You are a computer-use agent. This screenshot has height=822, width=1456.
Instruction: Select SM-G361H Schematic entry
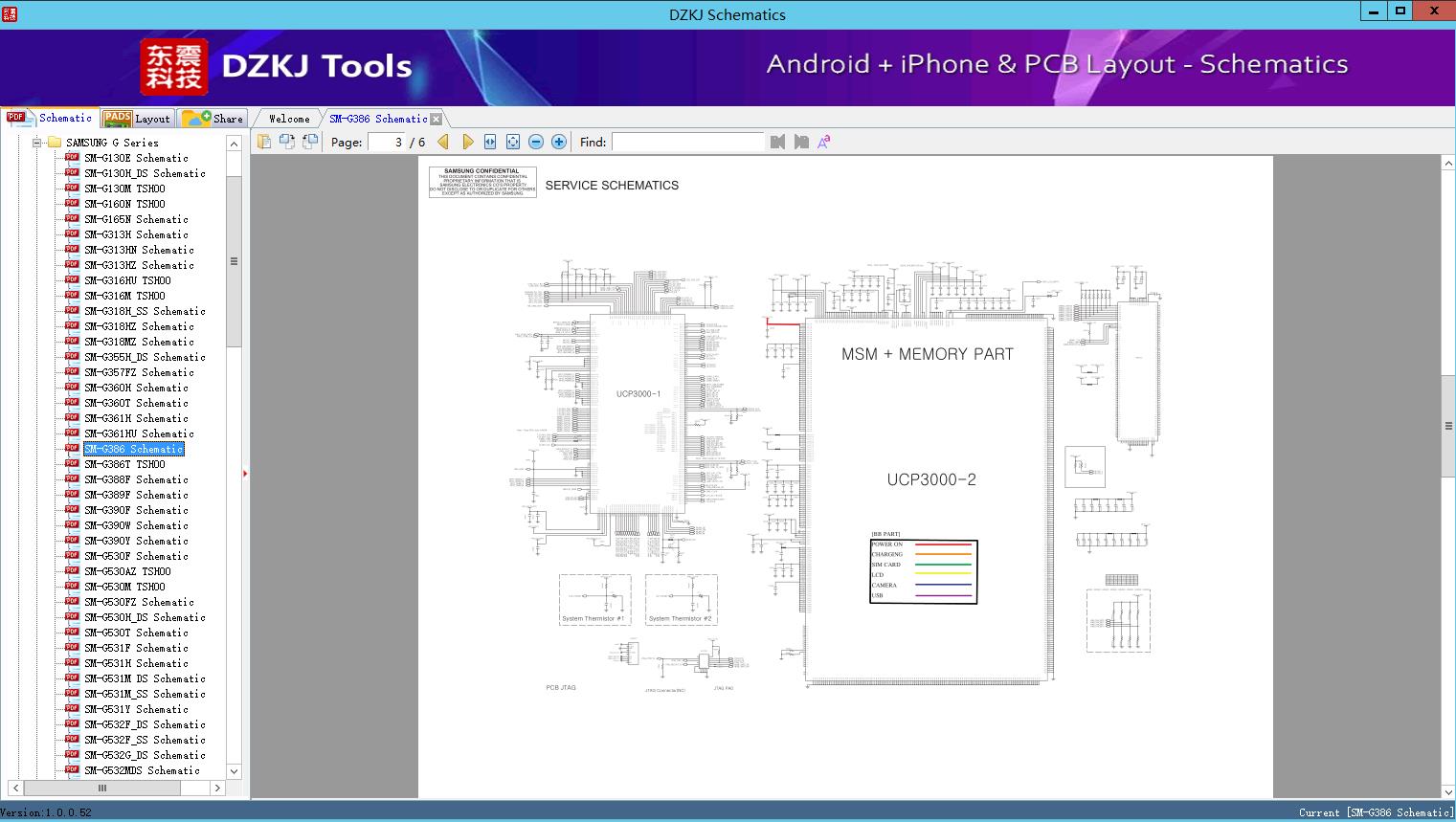136,418
